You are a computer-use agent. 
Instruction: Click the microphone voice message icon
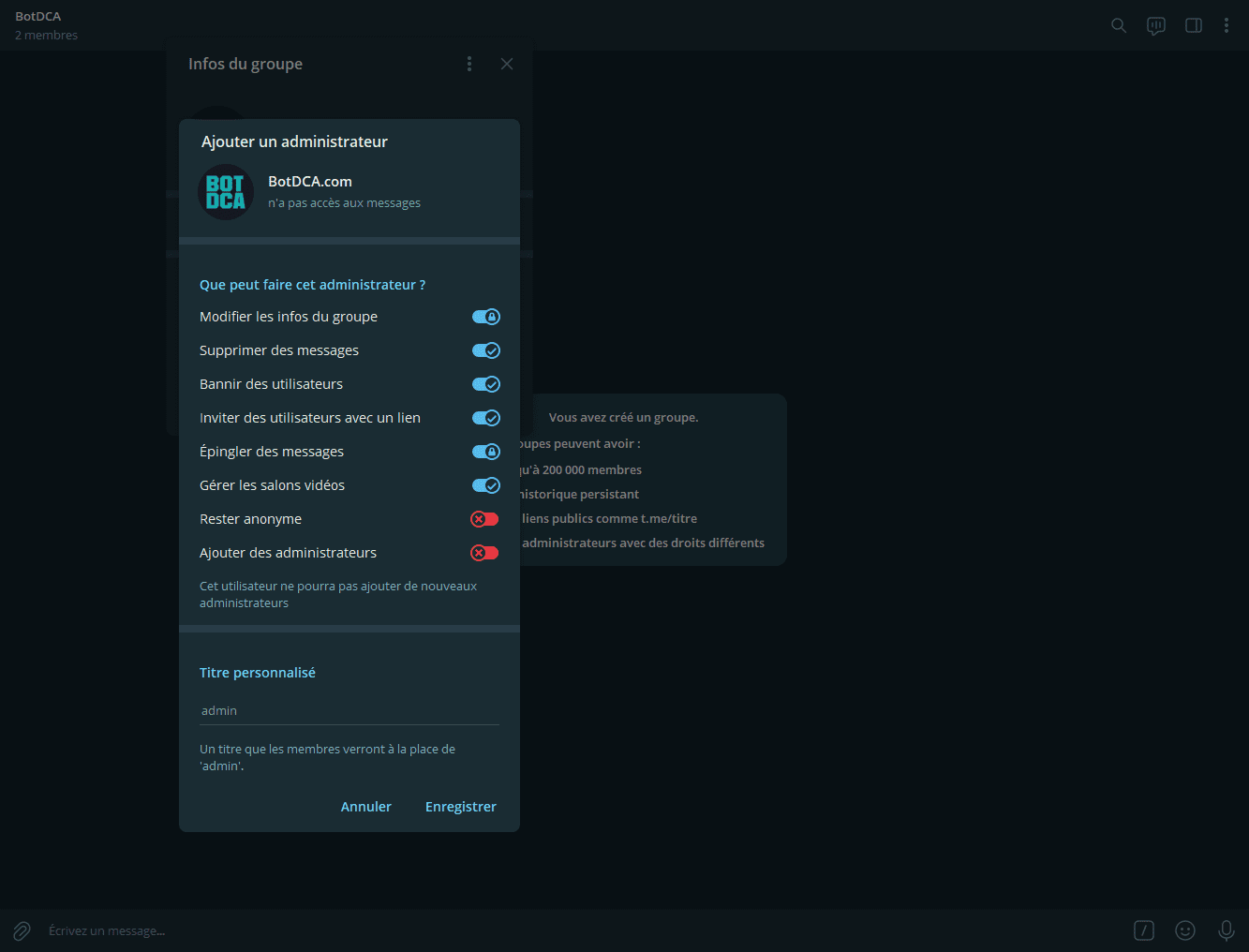coord(1226,930)
